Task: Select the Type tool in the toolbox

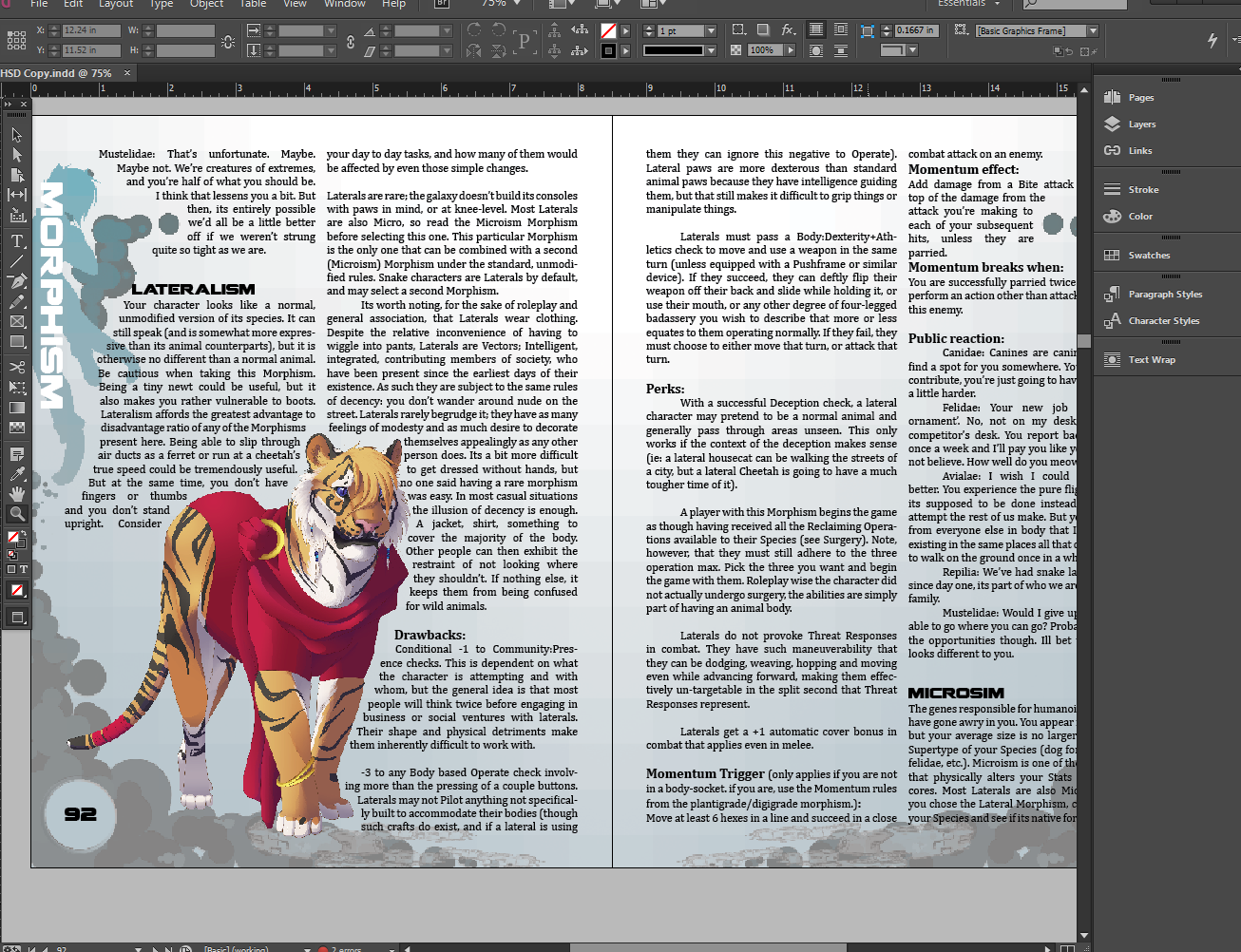Action: (x=17, y=241)
